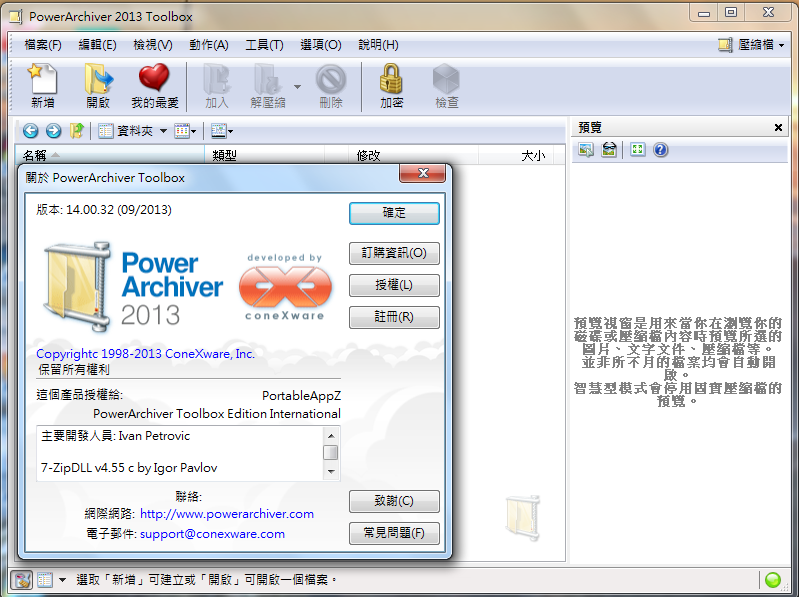The height and width of the screenshot is (597, 799).
Task: Click the green status indicator light
Action: pos(773,580)
